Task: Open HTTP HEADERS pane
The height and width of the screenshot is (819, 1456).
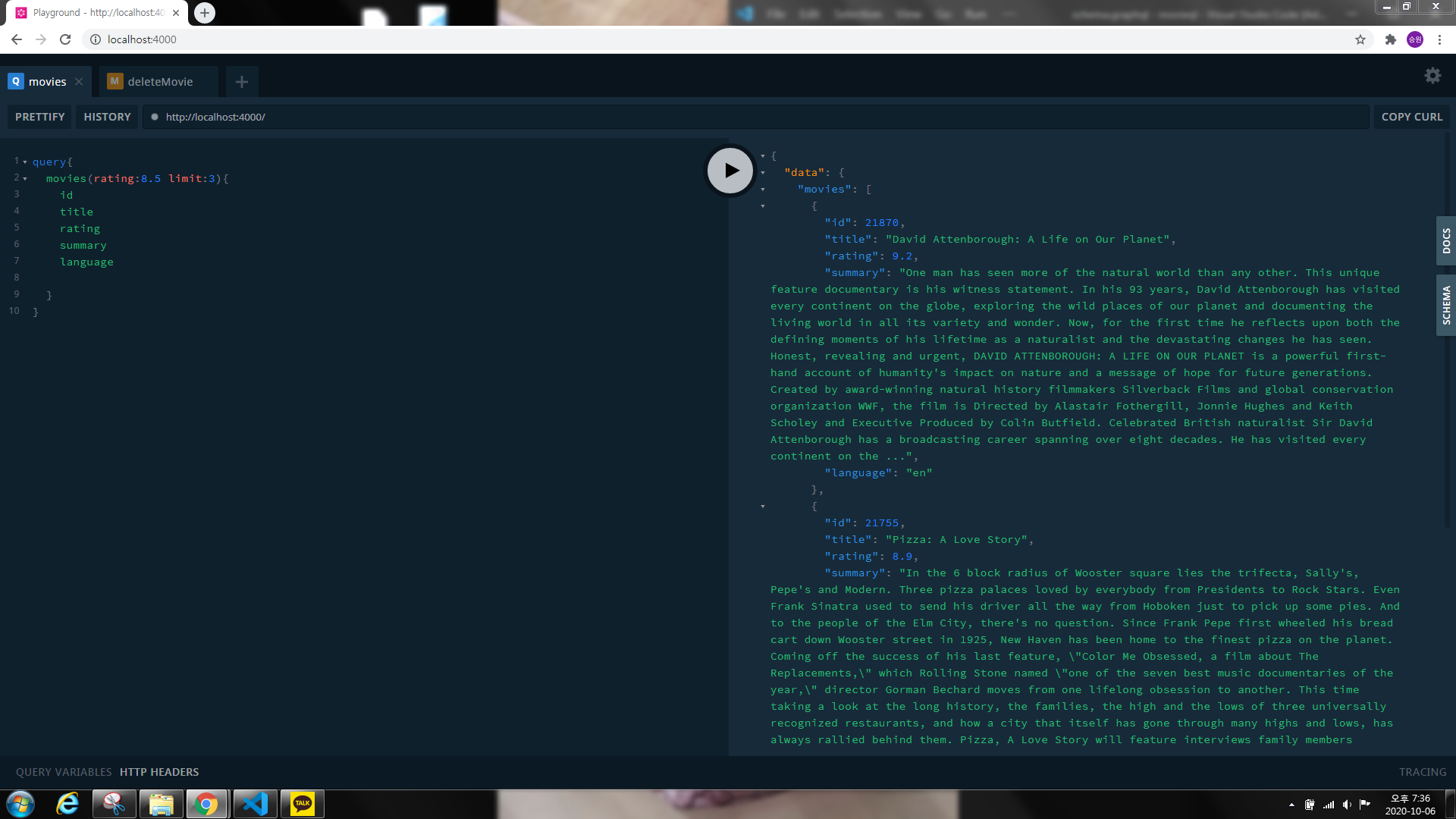Action: (x=159, y=772)
